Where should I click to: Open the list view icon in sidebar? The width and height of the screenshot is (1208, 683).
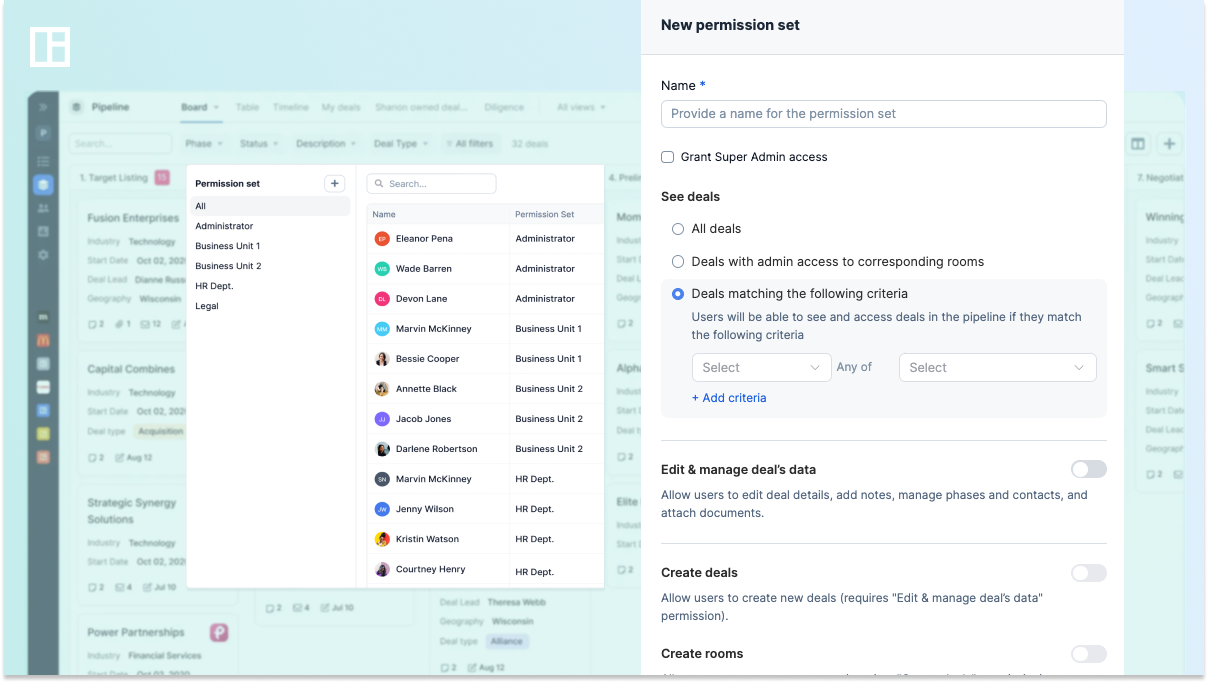click(x=43, y=160)
